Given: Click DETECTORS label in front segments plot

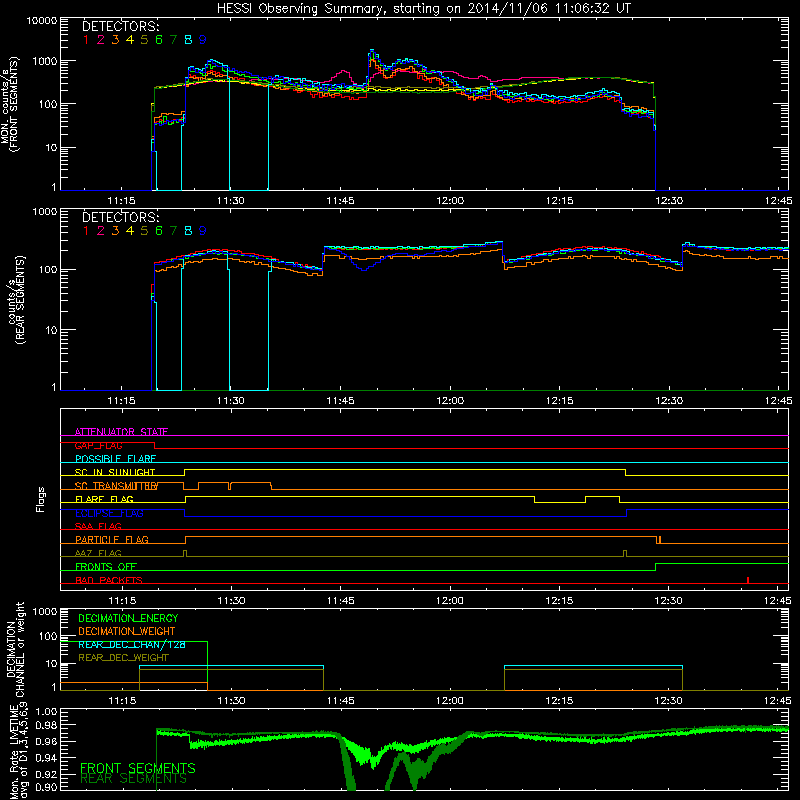Looking at the screenshot, I should (x=120, y=26).
